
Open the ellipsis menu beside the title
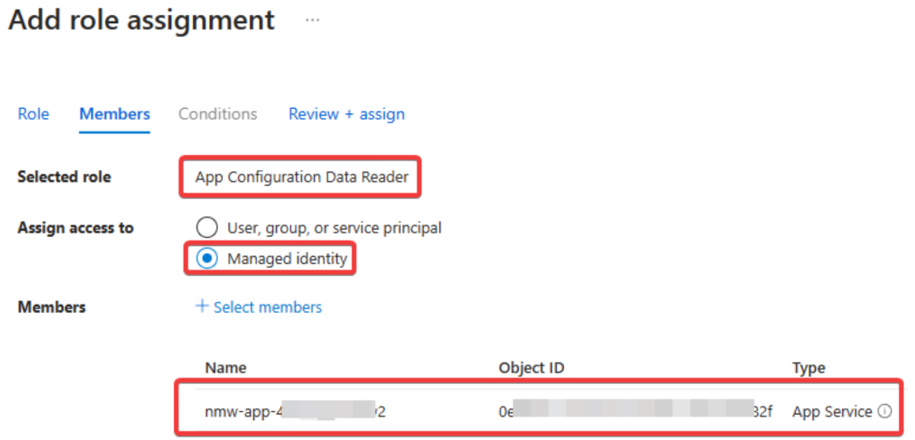point(313,20)
